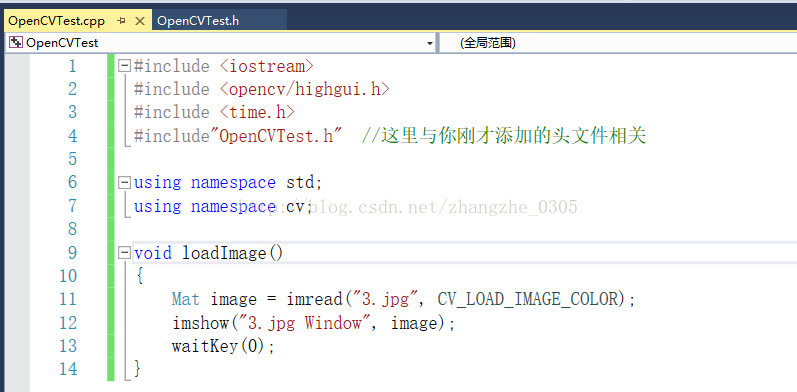Click the "OpenCVTest.h" include string
The width and height of the screenshot is (797, 392).
pos(275,136)
